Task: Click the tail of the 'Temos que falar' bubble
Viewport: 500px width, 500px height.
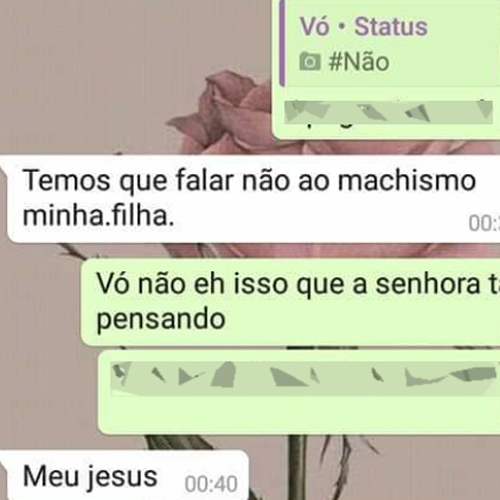Action: pos(4,165)
